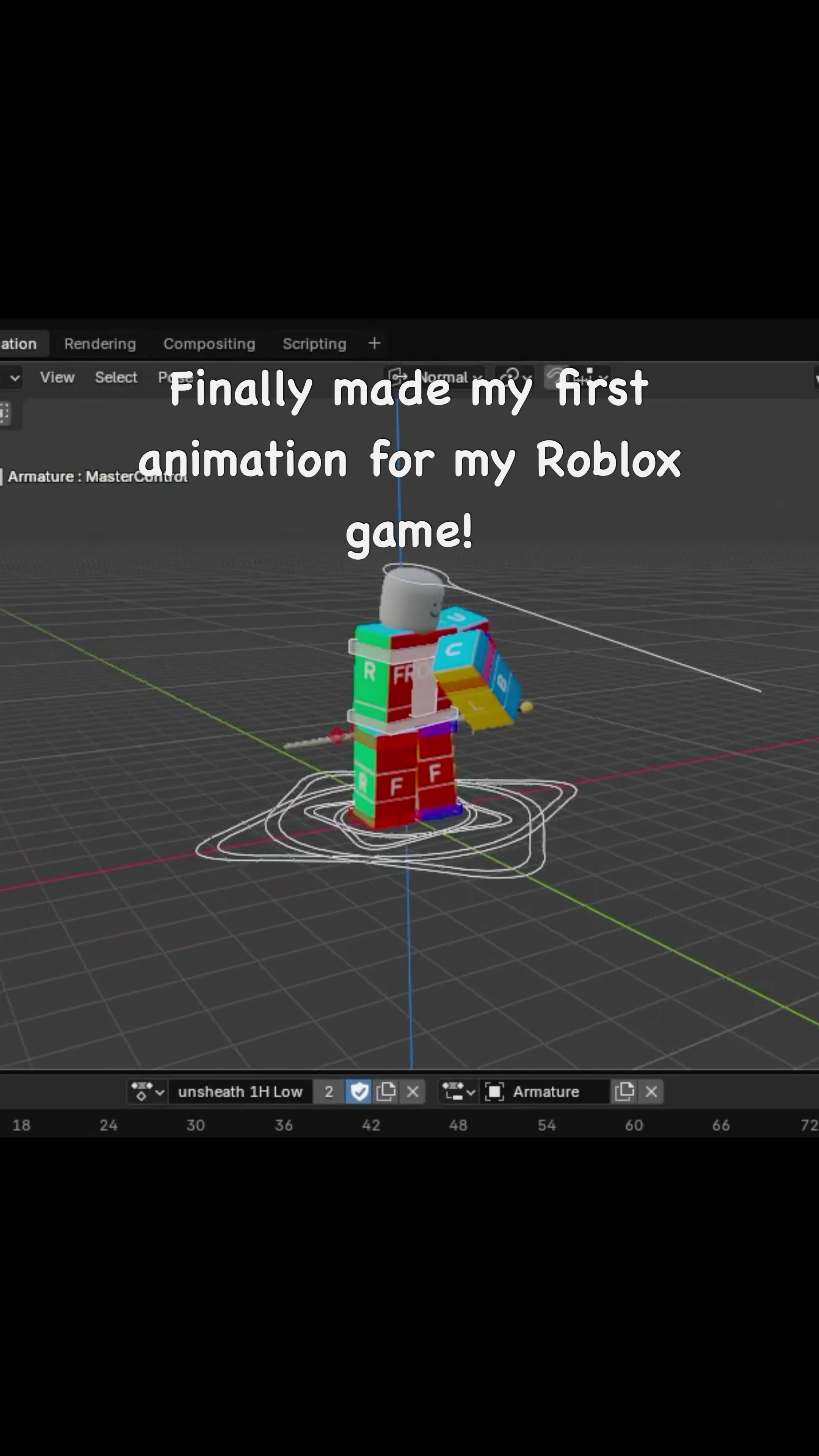Open the Normal transform orientation dropdown

(x=435, y=377)
